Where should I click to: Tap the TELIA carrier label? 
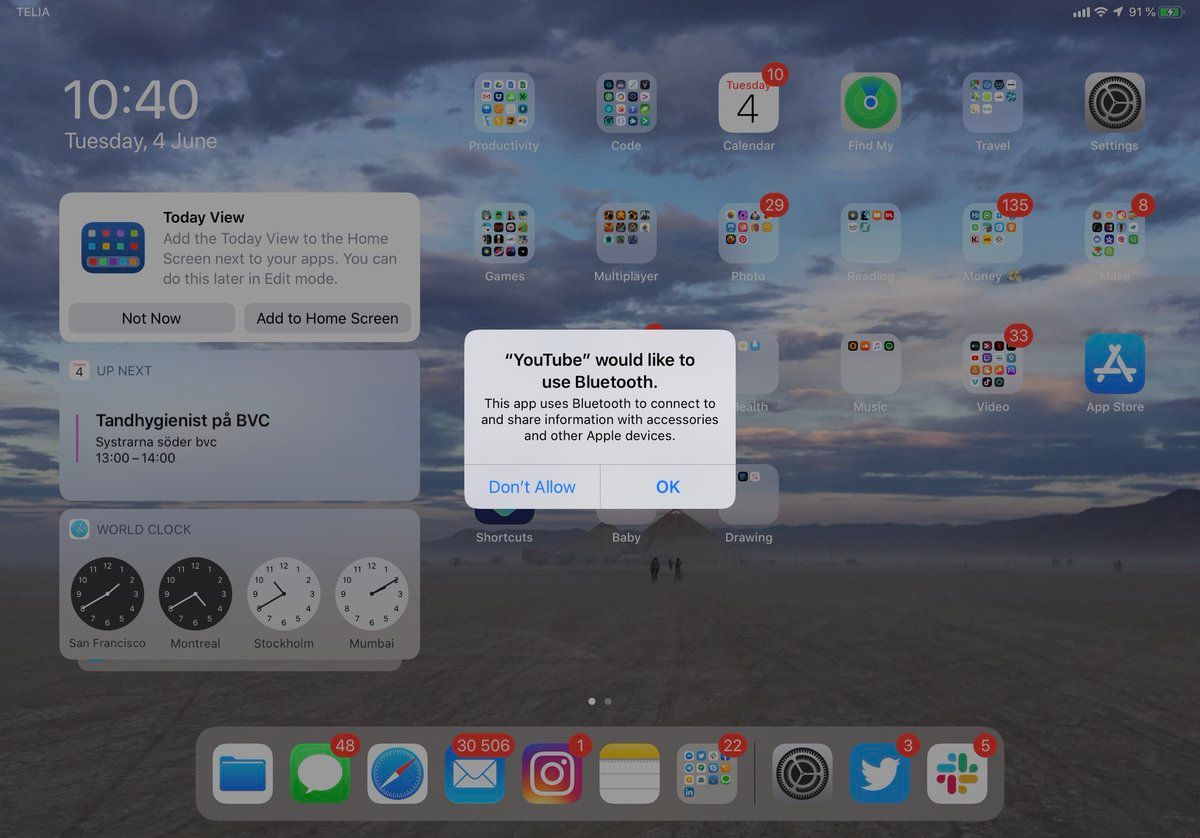(x=33, y=12)
